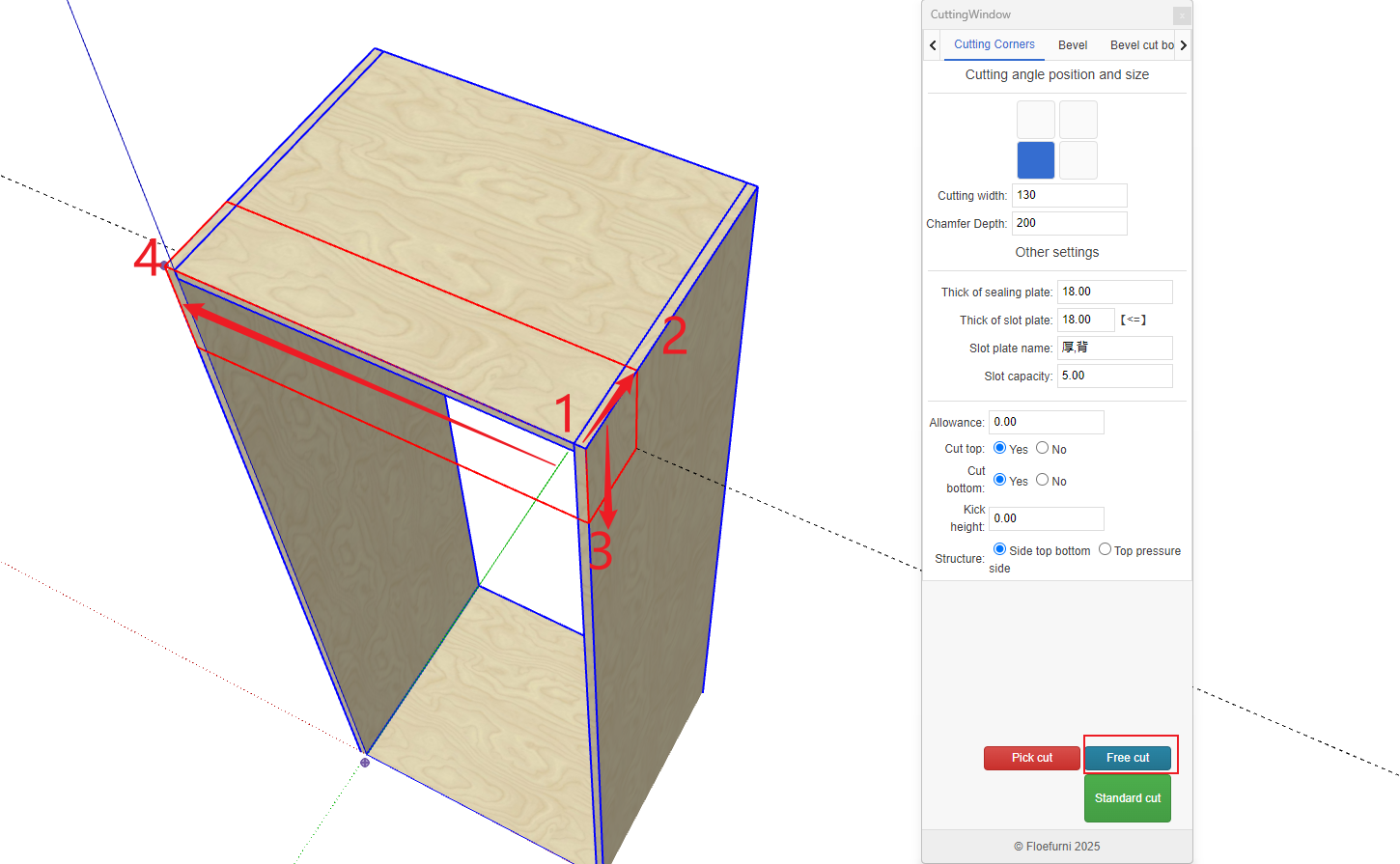Choose the Top pressure side structure option
This screenshot has height=864, width=1400.
tap(1105, 549)
